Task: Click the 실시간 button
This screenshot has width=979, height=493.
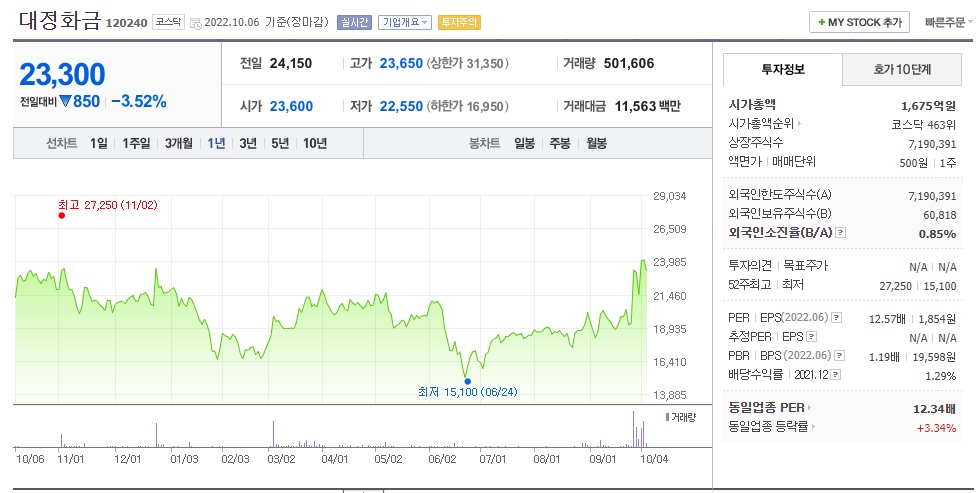Action: tap(354, 22)
